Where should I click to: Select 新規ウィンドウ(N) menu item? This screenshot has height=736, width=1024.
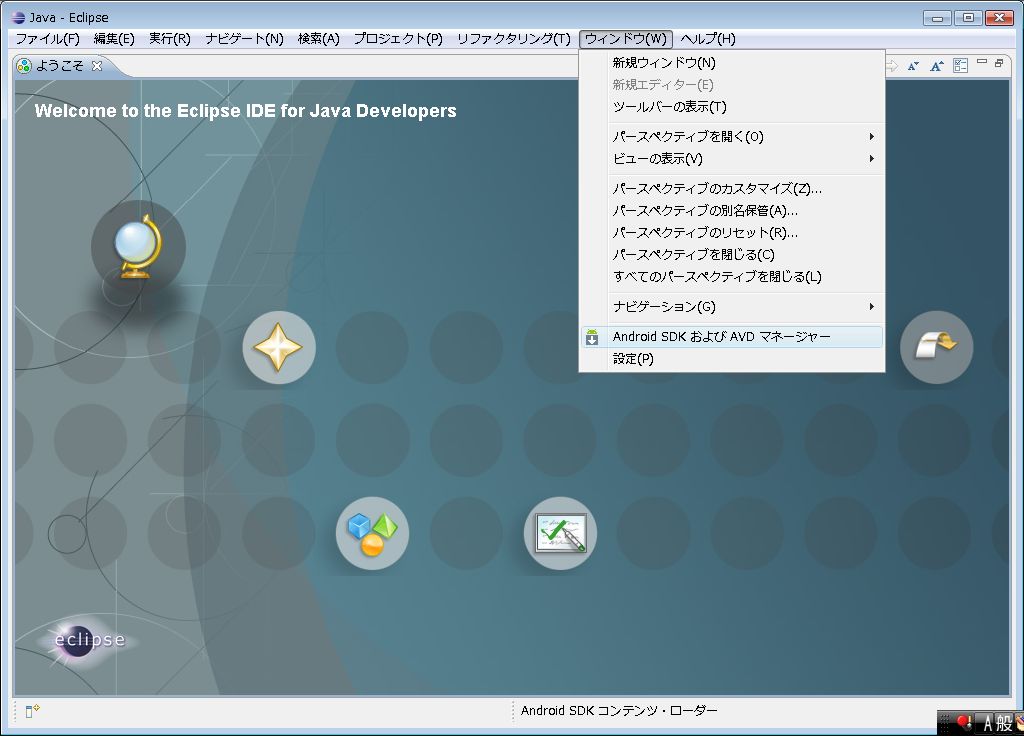[x=732, y=63]
